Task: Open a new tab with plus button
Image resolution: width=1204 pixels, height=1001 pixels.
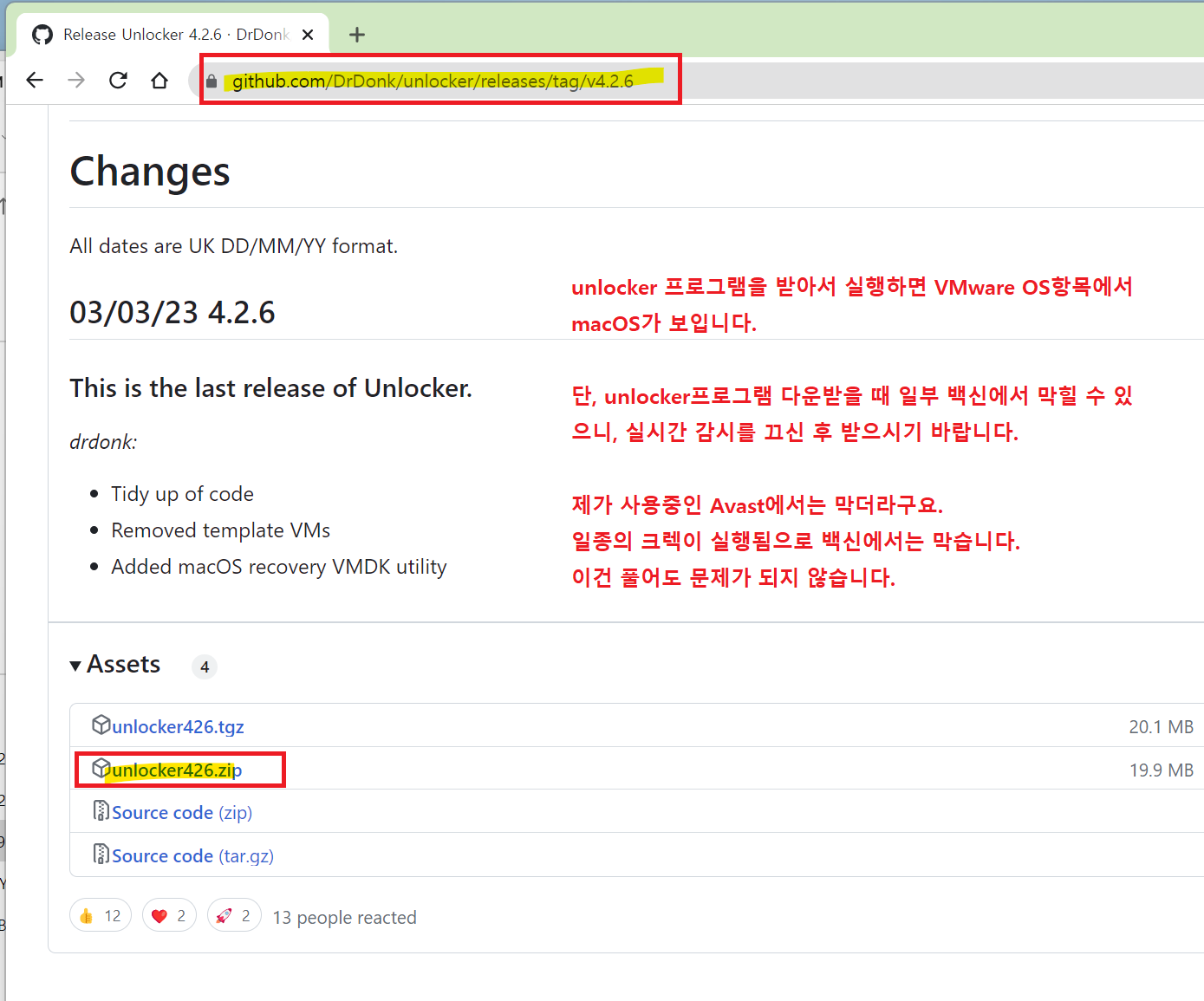Action: click(x=356, y=35)
